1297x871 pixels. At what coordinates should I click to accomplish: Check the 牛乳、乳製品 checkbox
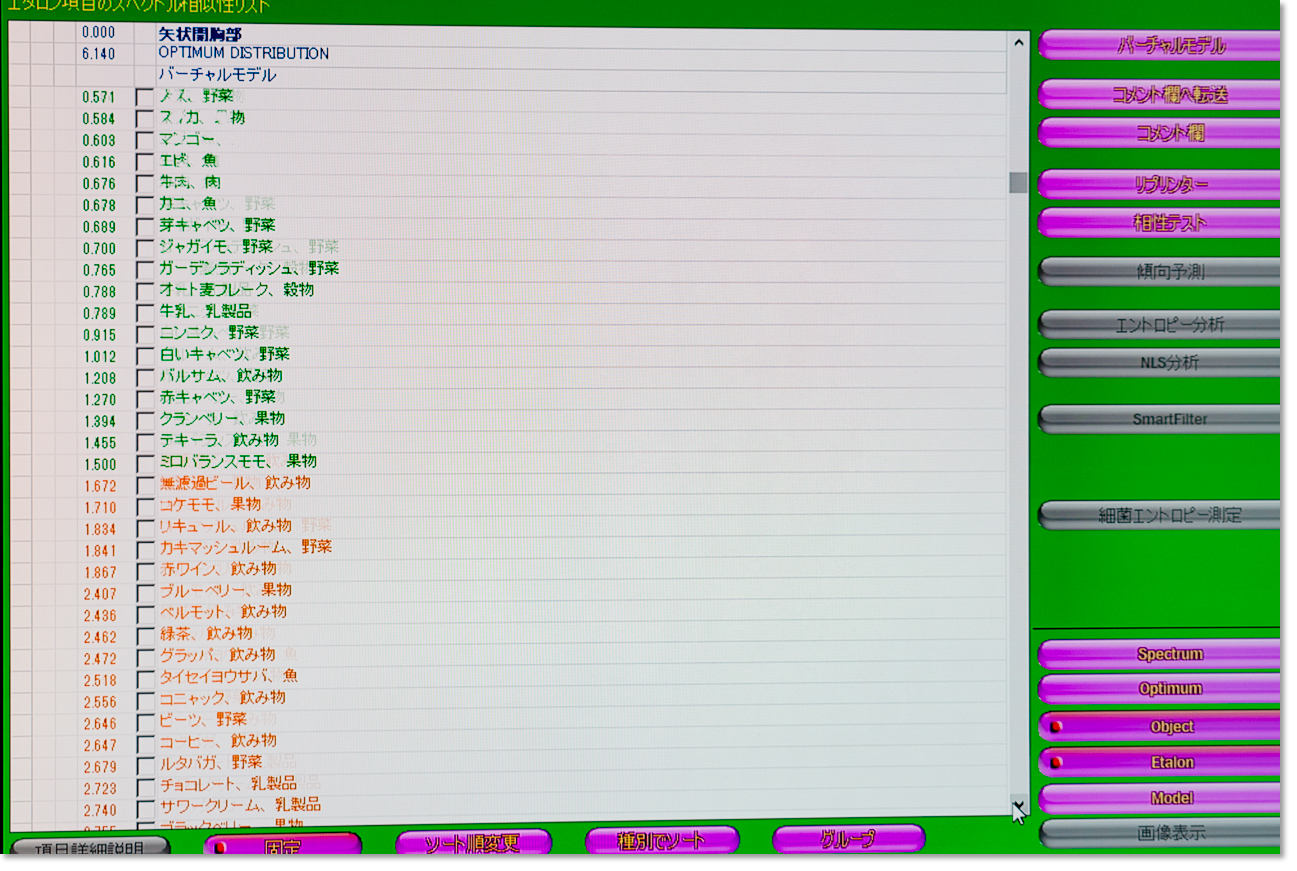[x=145, y=313]
